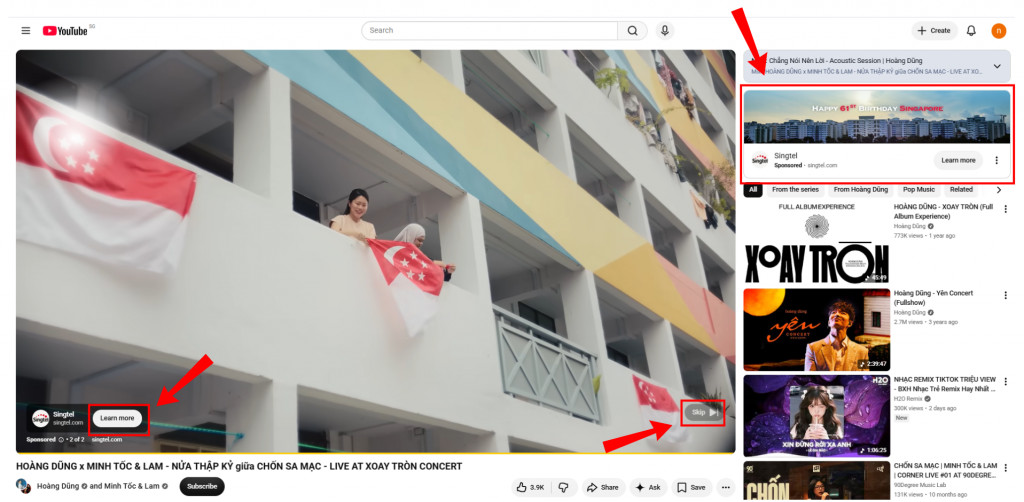Open CHỐN SA MẠC Corner Live title
The image size is (1024, 502).
946,470
